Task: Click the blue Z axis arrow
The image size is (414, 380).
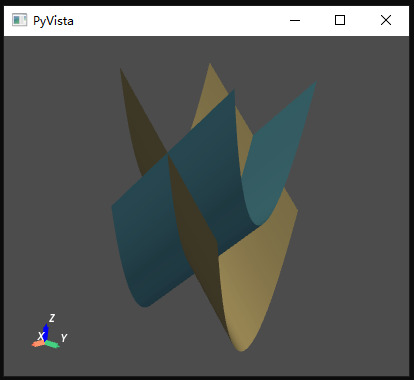Action: pyautogui.click(x=46, y=332)
